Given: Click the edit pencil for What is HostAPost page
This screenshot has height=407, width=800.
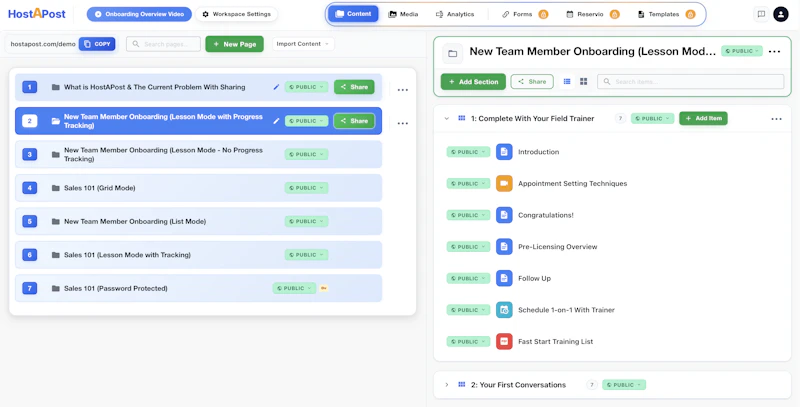Looking at the screenshot, I should tap(277, 87).
